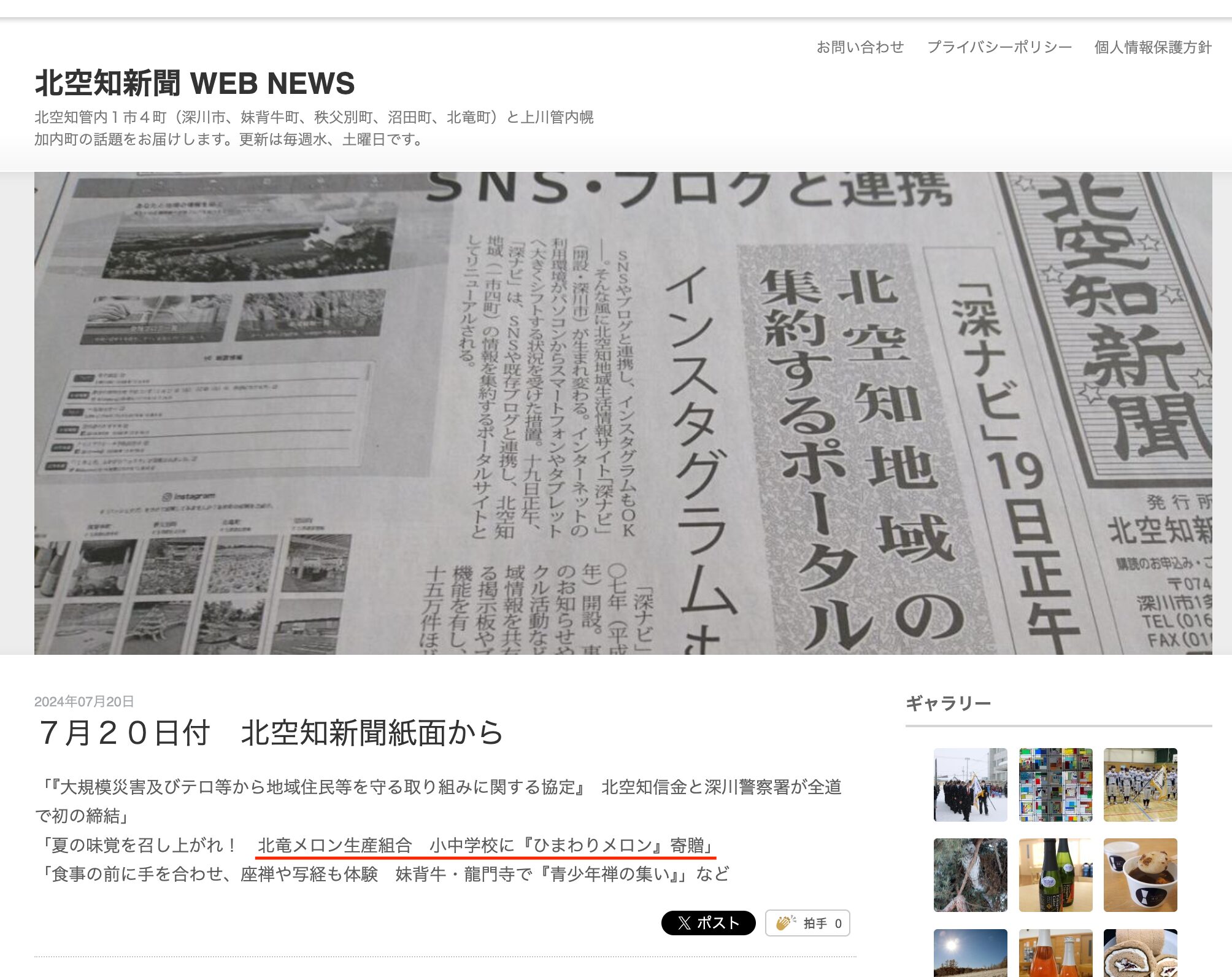Open the sunny blue sky gallery thumbnail
This screenshot has width=1232, height=977.
pyautogui.click(x=970, y=952)
